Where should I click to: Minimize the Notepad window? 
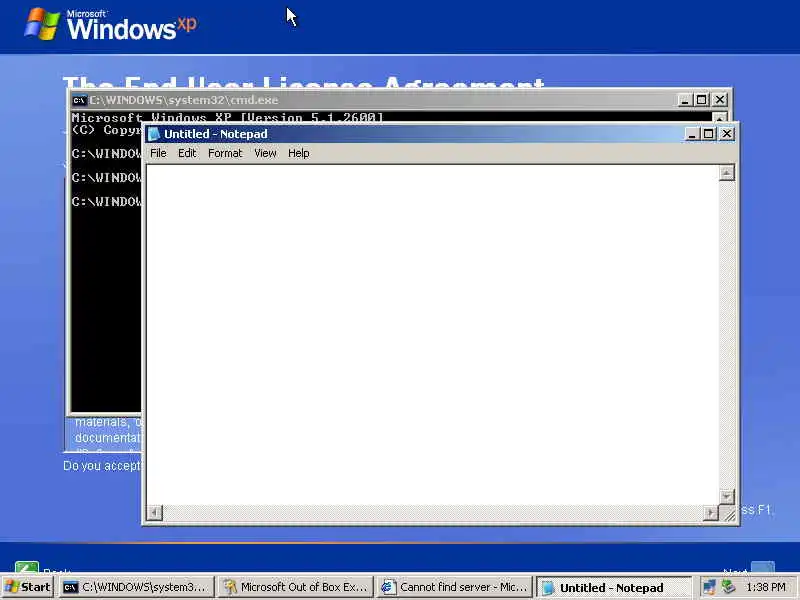pos(691,134)
